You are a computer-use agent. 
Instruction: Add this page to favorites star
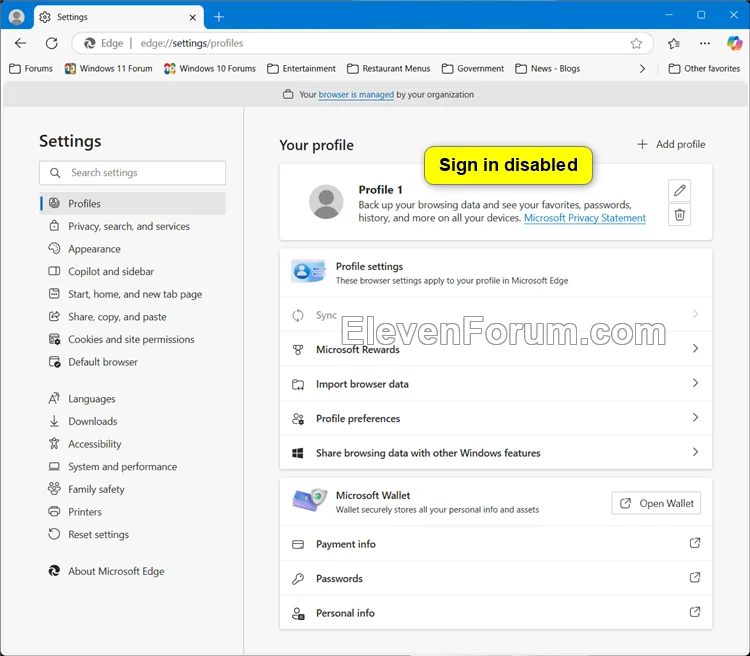[x=636, y=44]
